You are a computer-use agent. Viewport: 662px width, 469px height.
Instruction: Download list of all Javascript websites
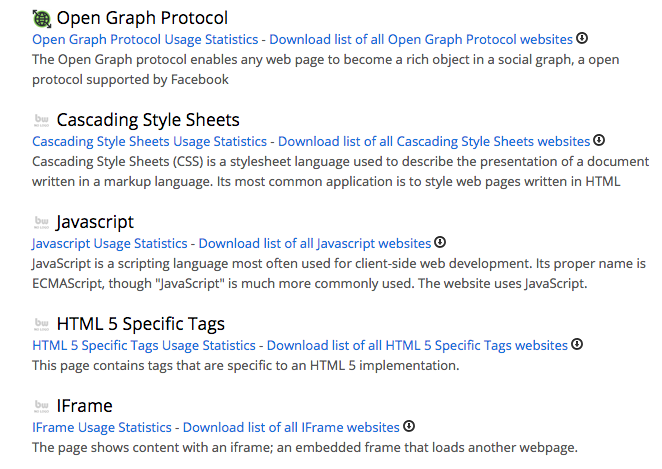(315, 244)
